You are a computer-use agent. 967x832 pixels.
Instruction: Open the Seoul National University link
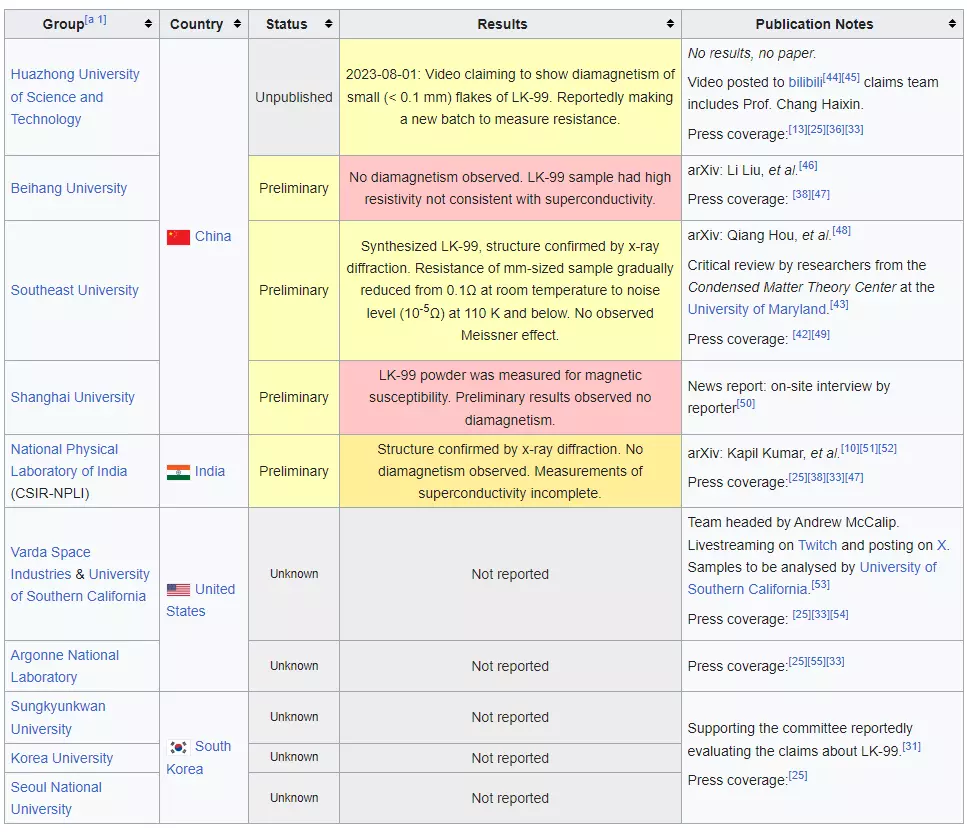(x=57, y=798)
